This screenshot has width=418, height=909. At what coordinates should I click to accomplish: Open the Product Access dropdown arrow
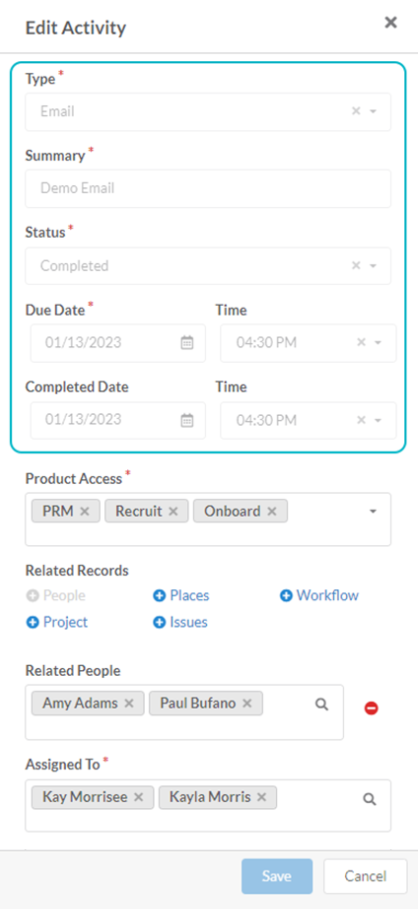tap(373, 511)
